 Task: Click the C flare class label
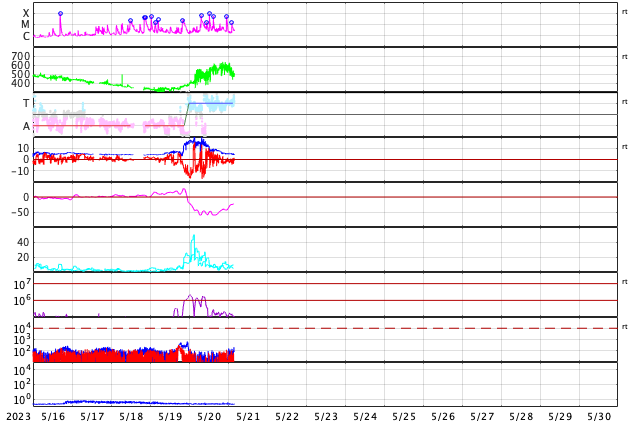[26, 36]
